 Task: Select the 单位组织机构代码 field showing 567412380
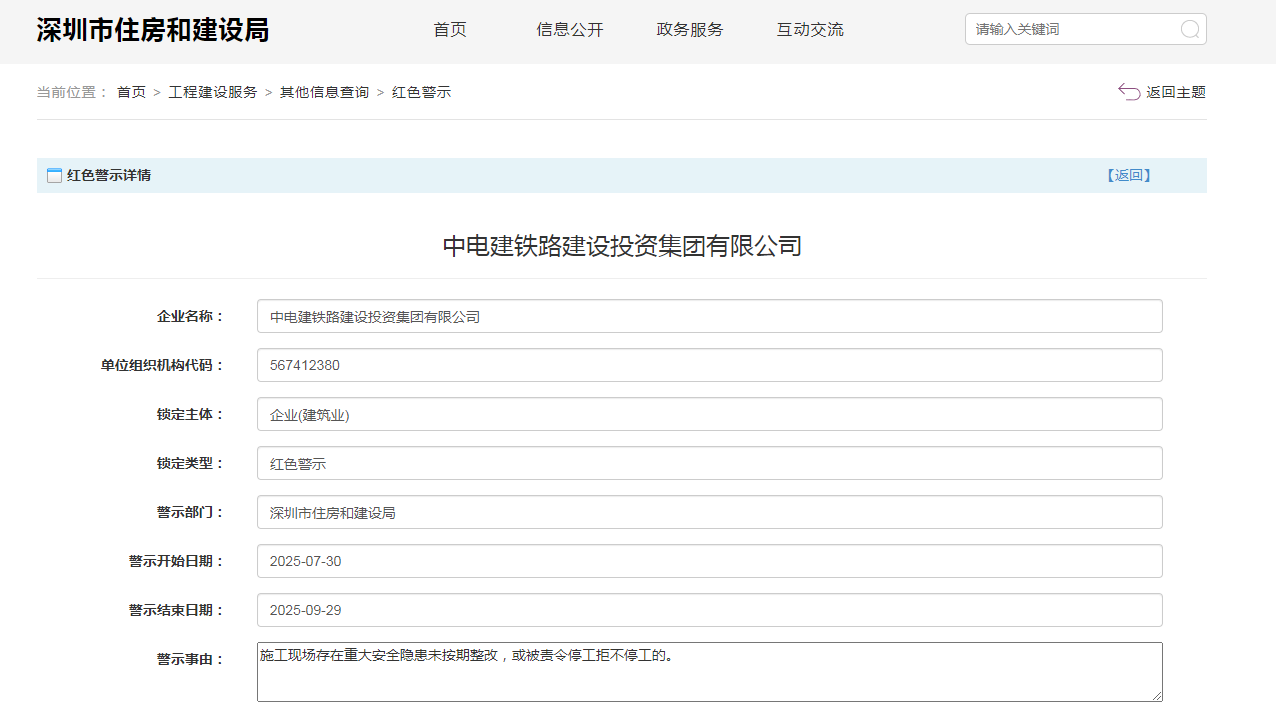710,365
